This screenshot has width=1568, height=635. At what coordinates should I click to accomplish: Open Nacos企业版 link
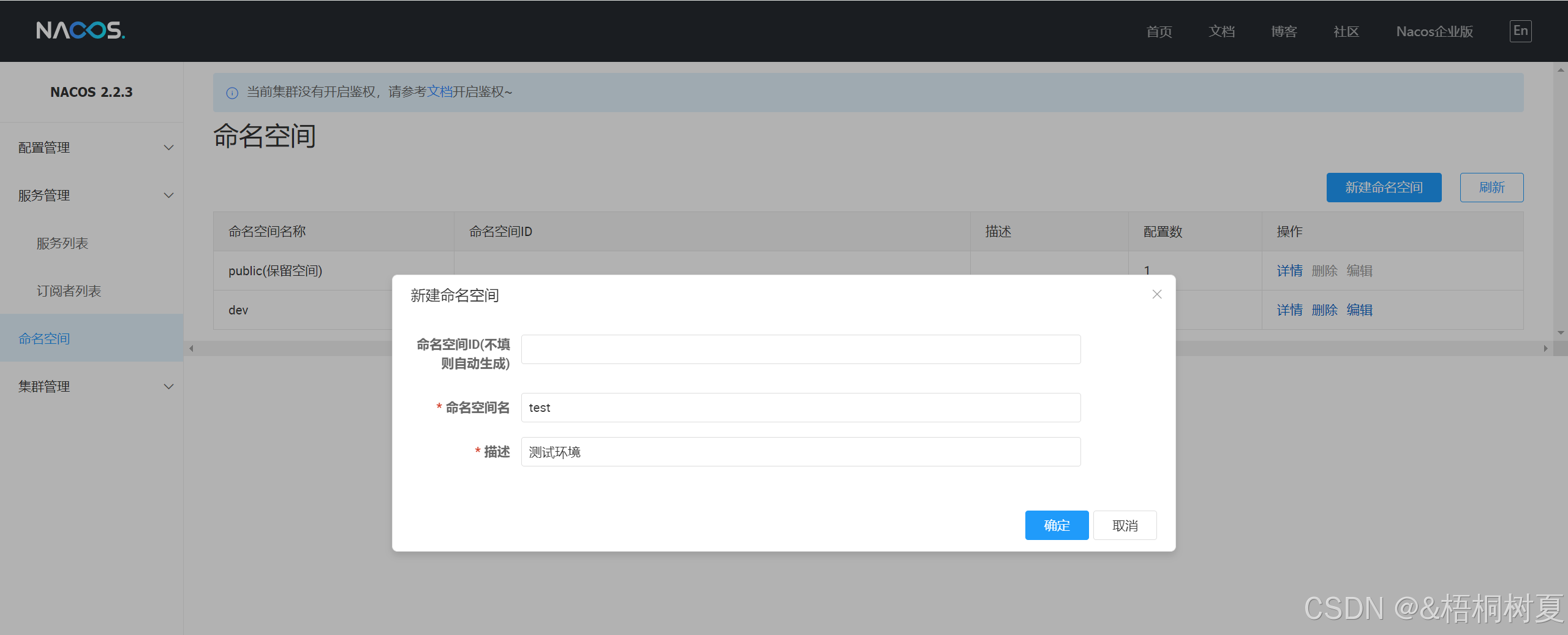pos(1434,32)
